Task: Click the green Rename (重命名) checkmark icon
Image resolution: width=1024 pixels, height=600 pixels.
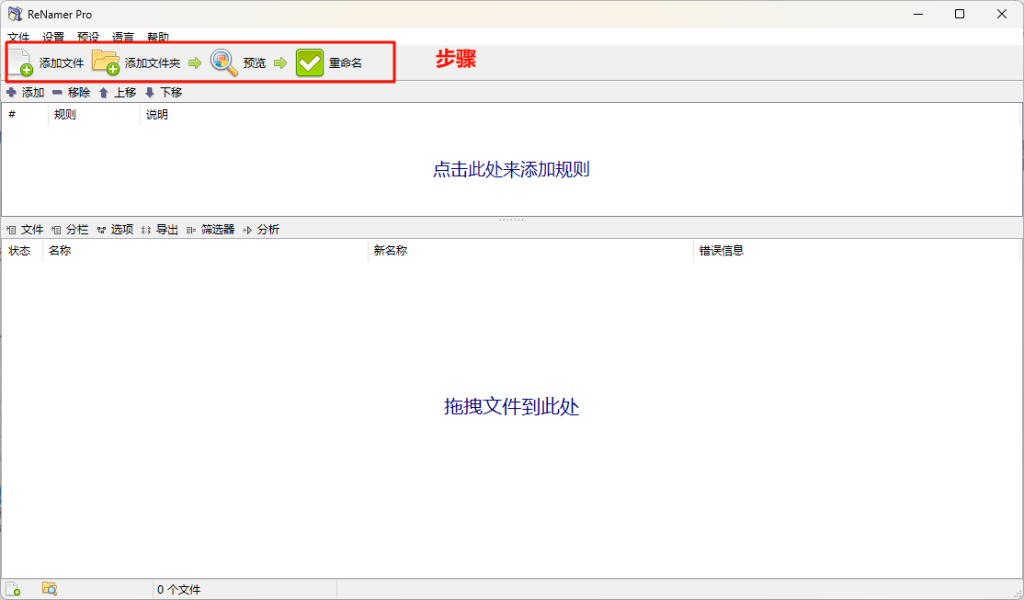Action: point(310,63)
